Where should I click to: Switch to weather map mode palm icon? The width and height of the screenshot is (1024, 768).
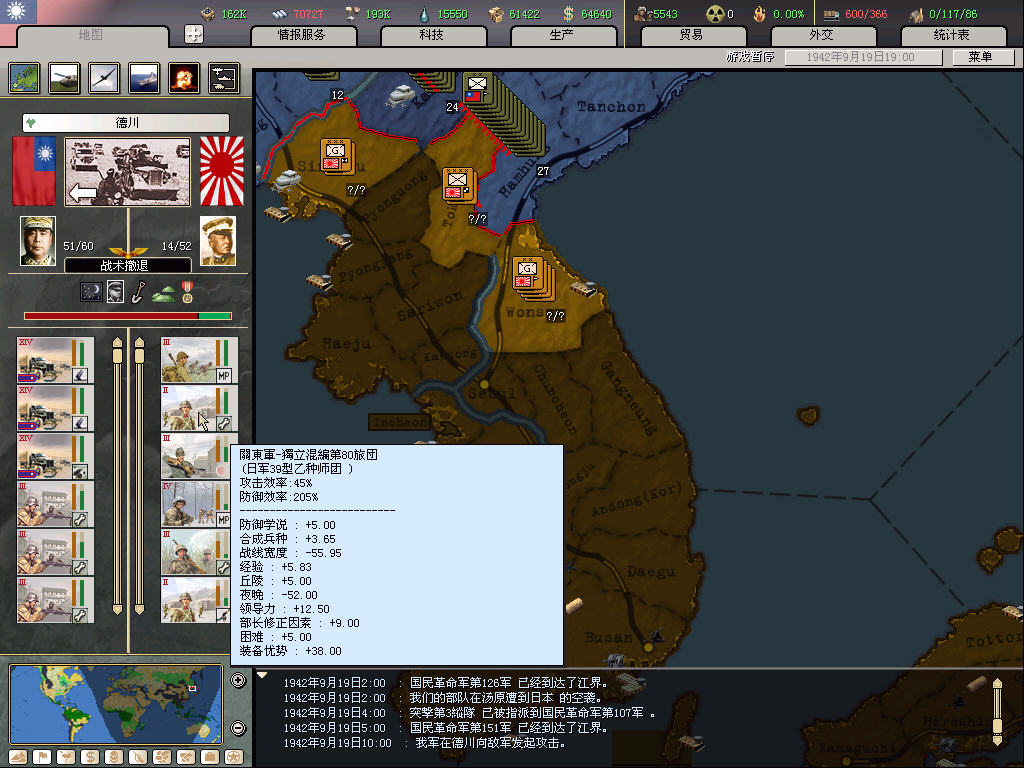(67, 757)
